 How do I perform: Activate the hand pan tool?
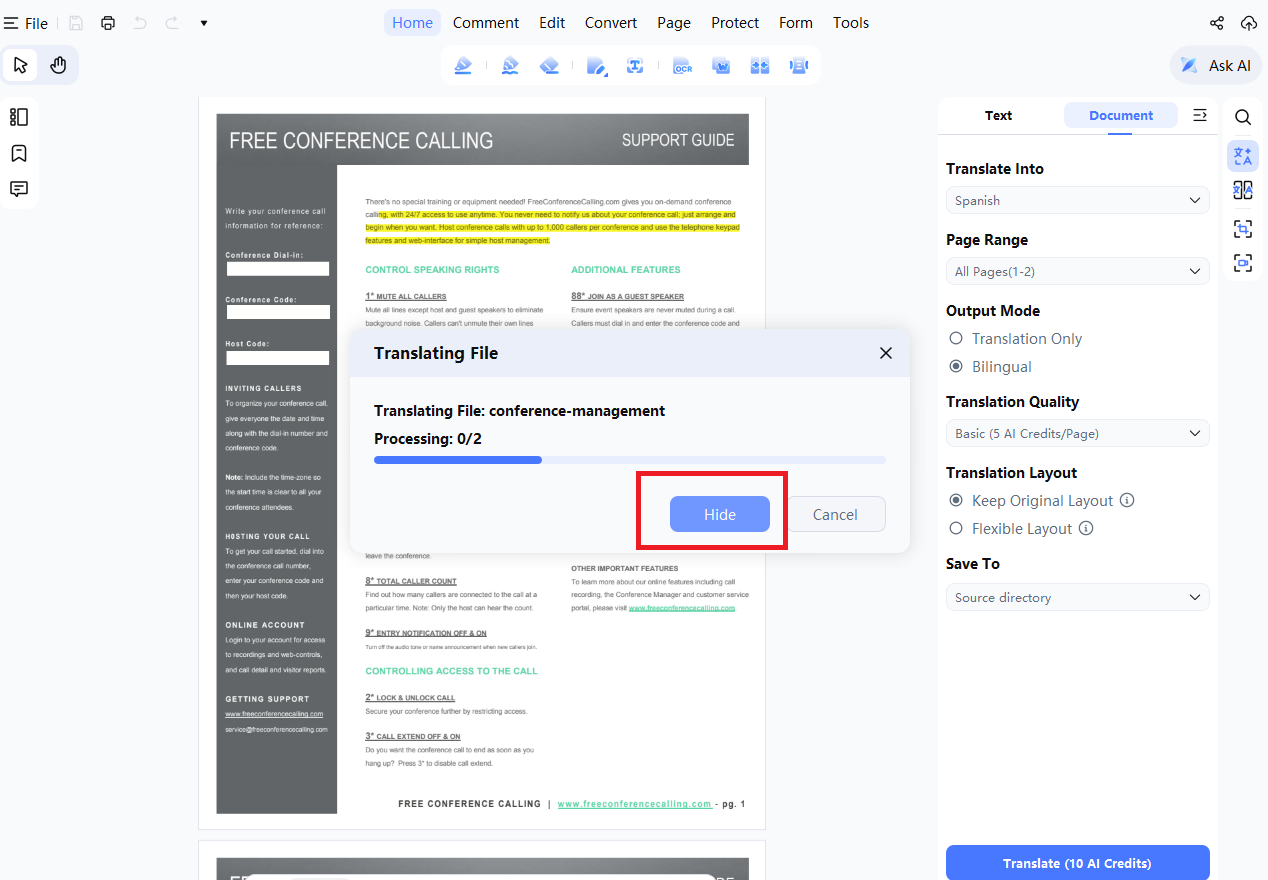pos(58,66)
